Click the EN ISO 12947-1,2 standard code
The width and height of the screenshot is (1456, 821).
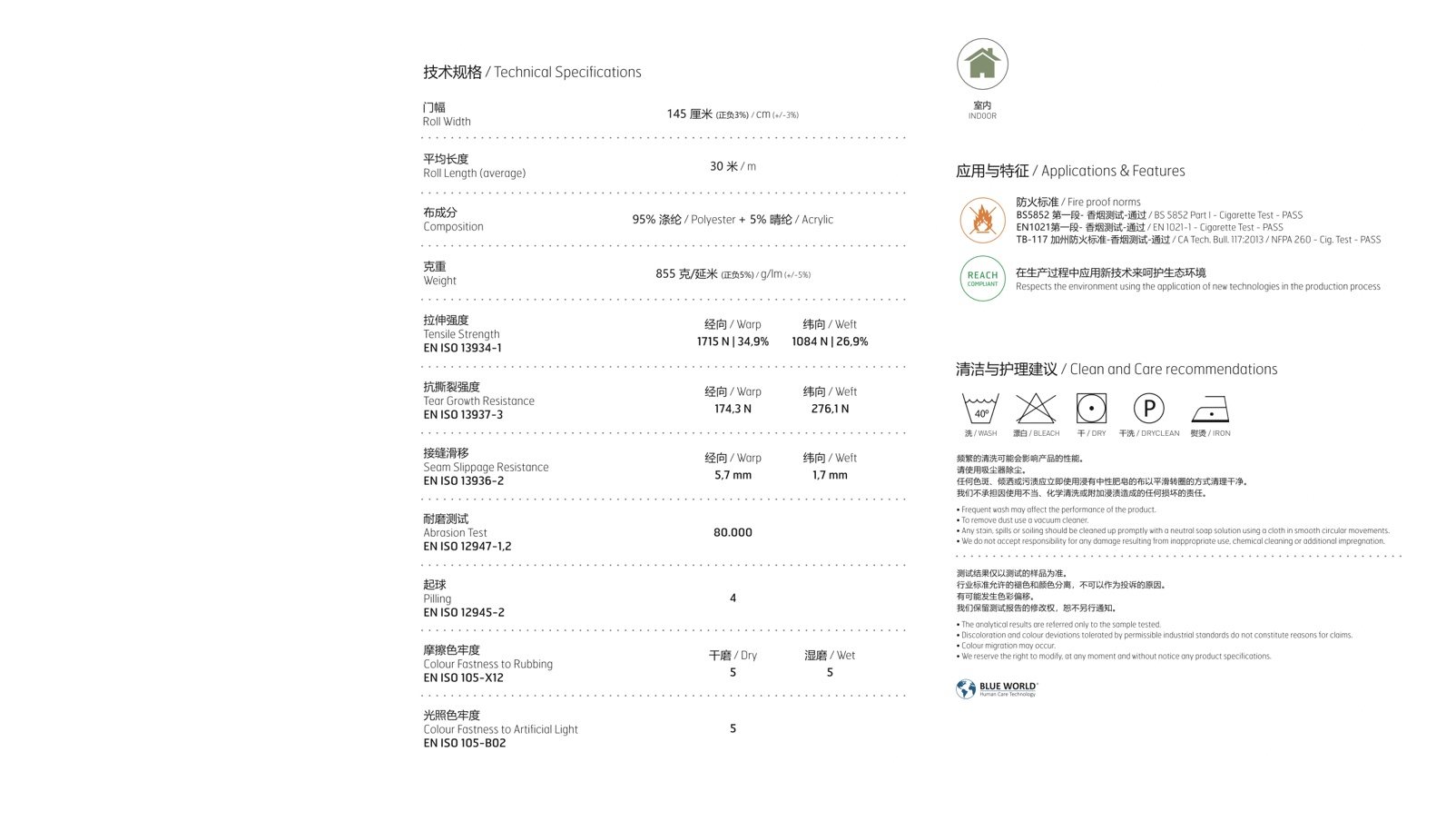(467, 547)
